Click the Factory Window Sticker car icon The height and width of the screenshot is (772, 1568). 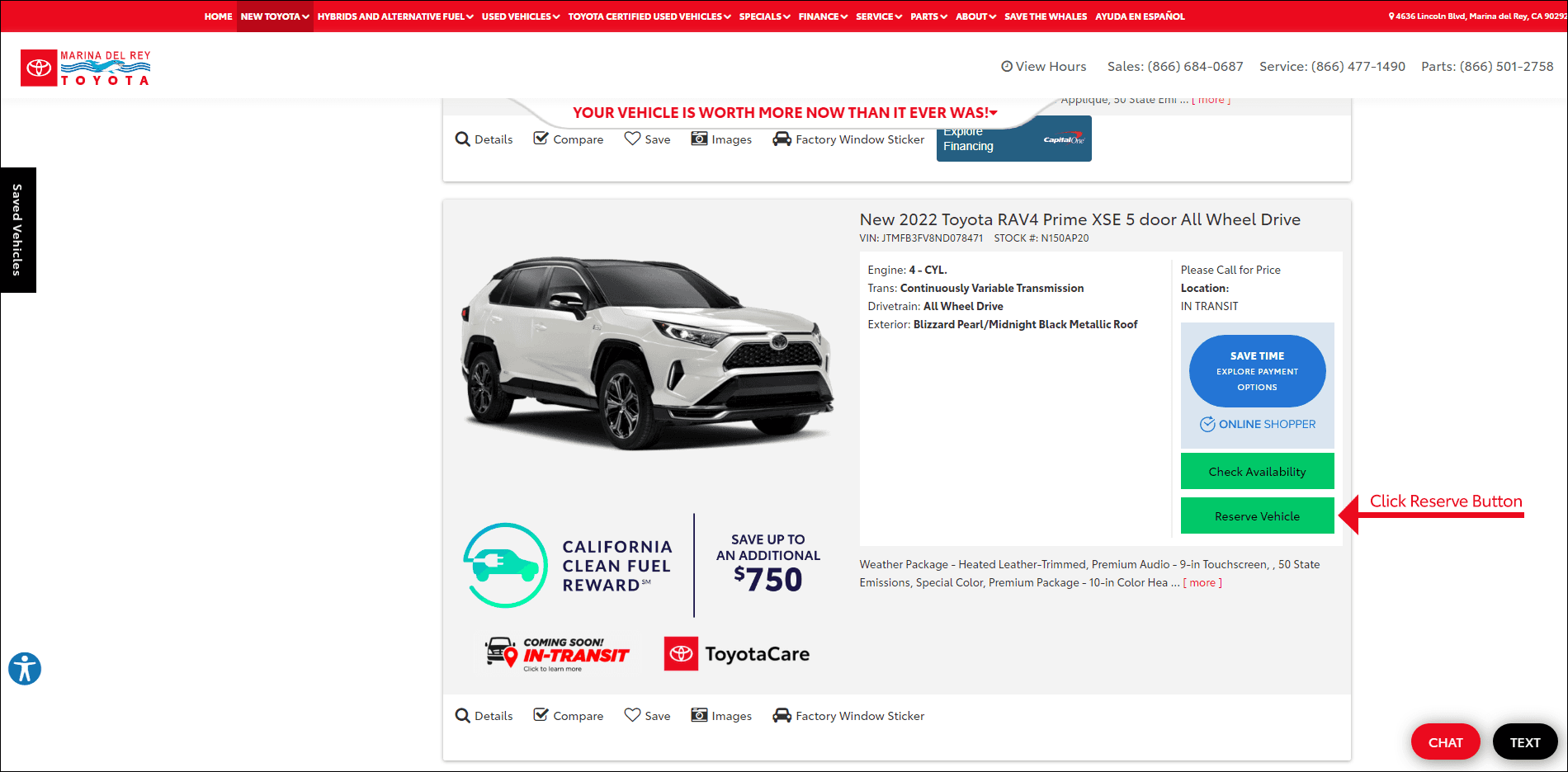[781, 716]
